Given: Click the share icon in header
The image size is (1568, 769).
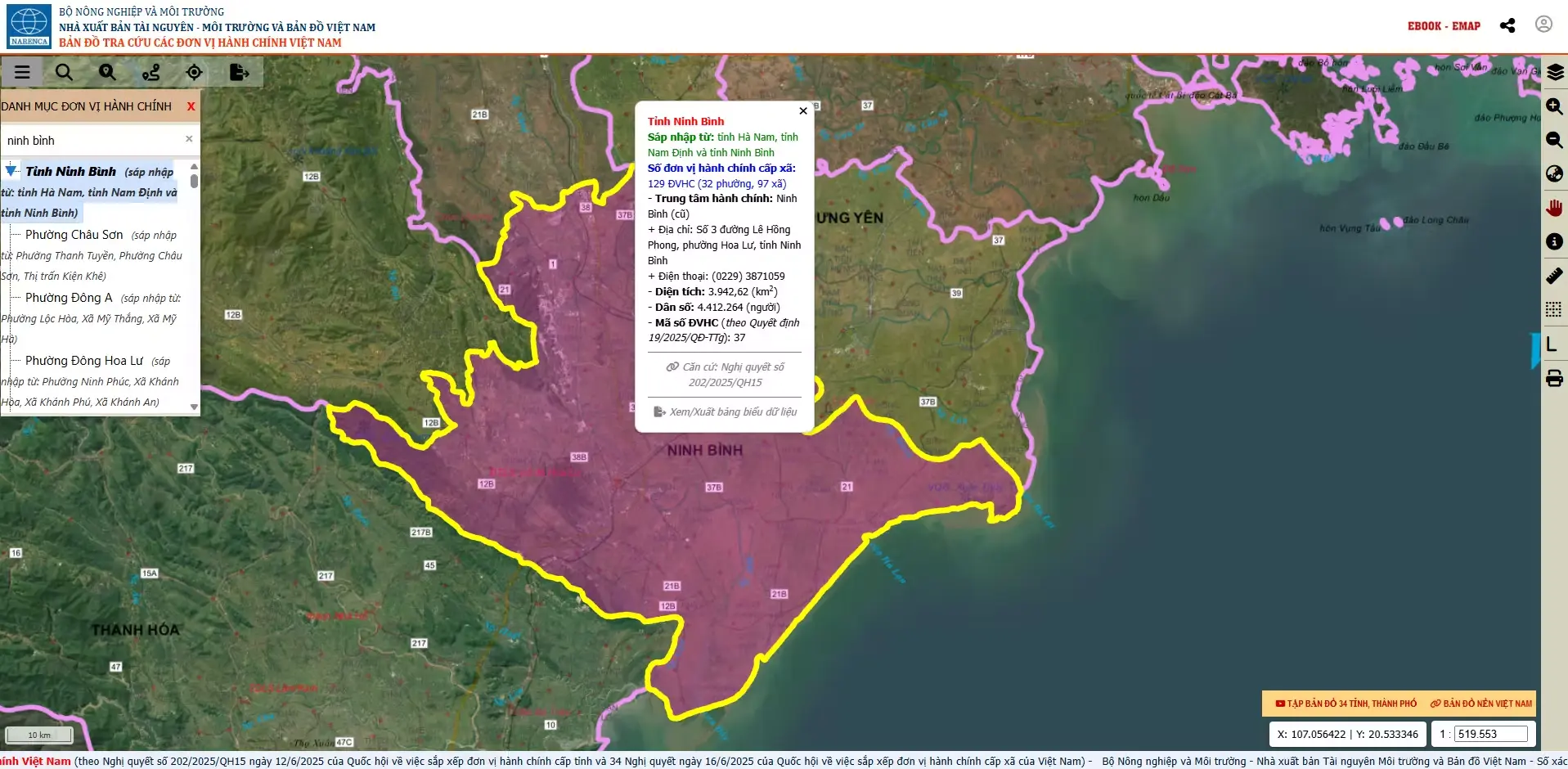Looking at the screenshot, I should [x=1507, y=25].
